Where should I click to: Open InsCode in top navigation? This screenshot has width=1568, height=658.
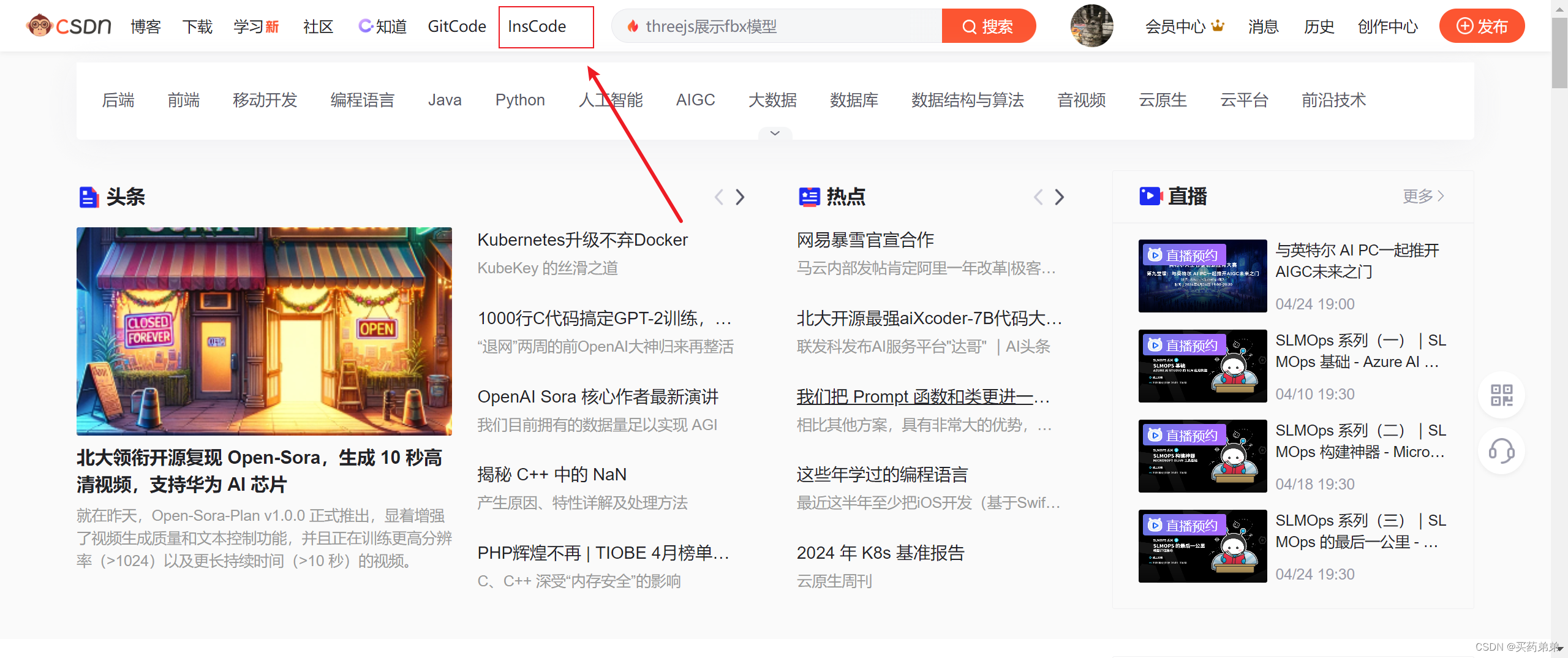tap(537, 26)
